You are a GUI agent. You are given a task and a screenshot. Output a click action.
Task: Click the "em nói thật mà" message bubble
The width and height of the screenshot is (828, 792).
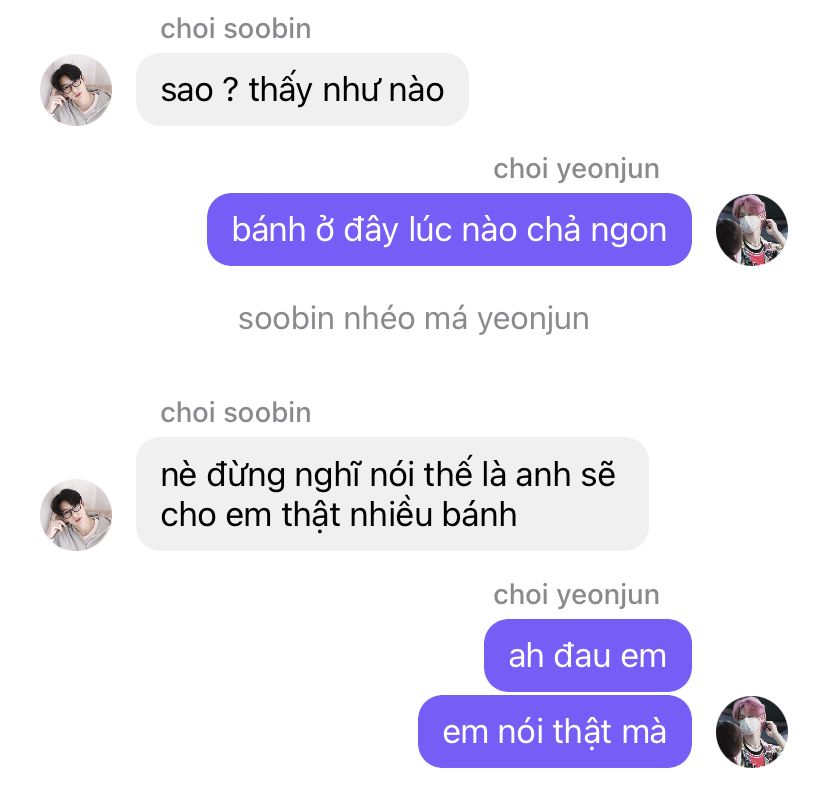[554, 731]
